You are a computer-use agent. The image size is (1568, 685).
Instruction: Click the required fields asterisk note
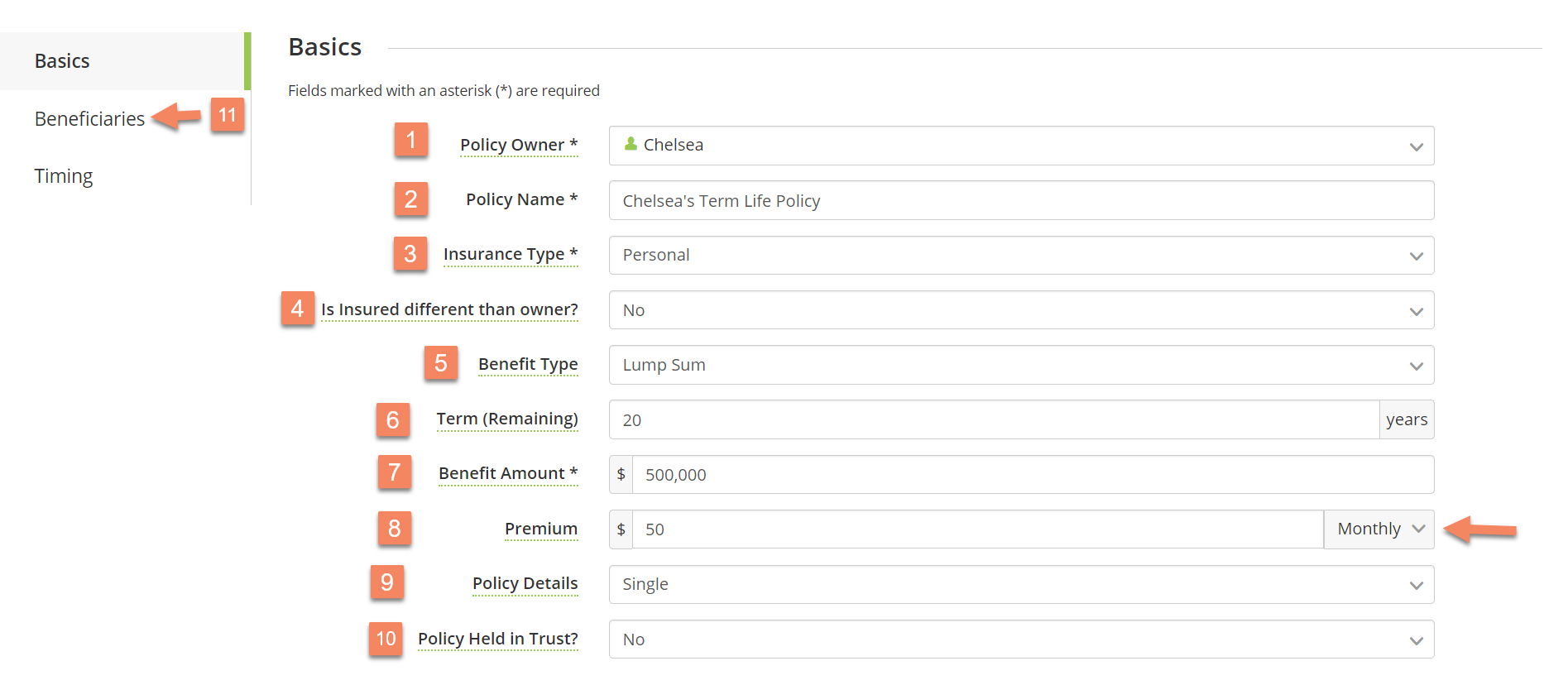click(x=444, y=91)
